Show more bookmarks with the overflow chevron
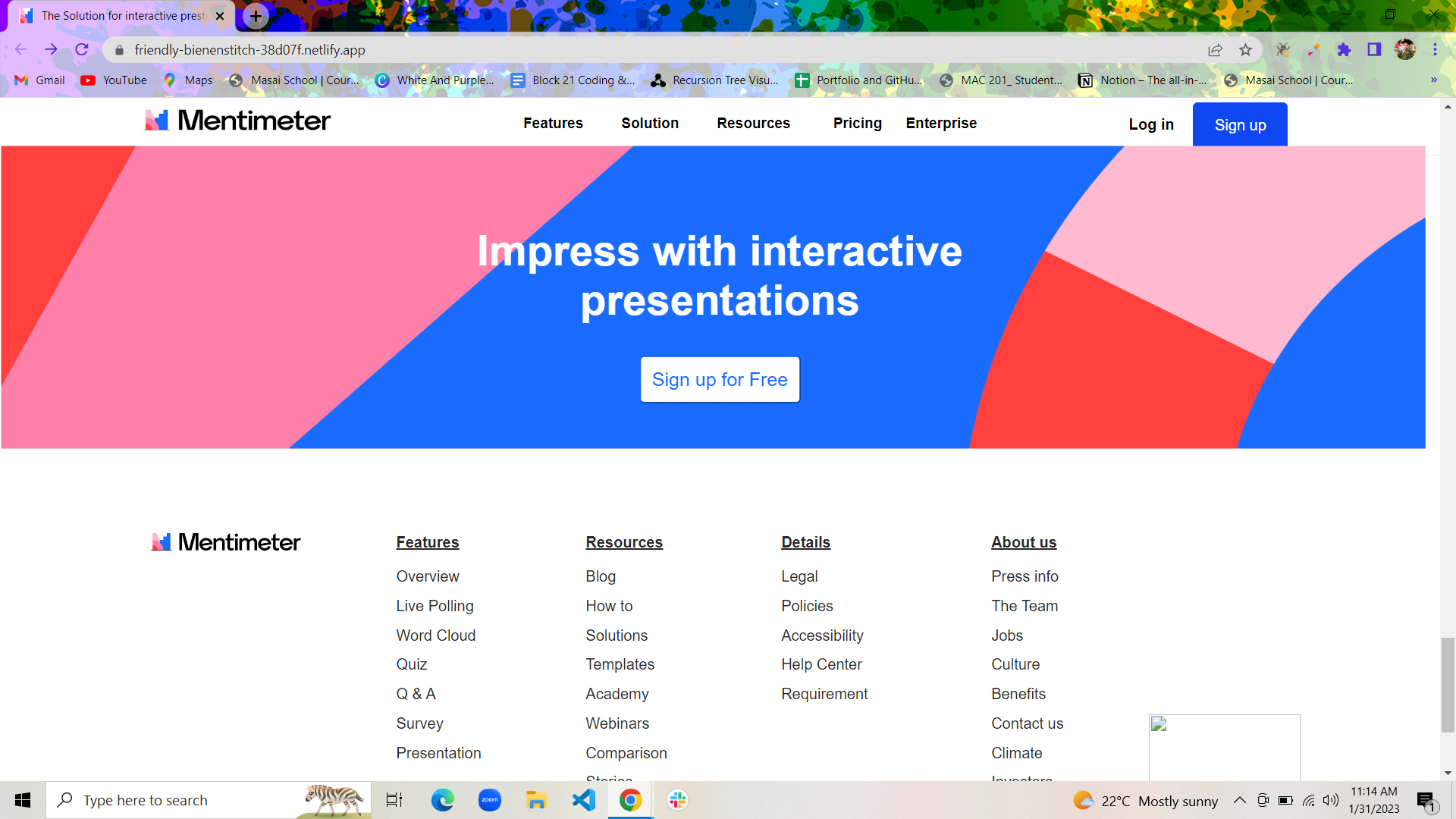The height and width of the screenshot is (819, 1456). (1433, 80)
